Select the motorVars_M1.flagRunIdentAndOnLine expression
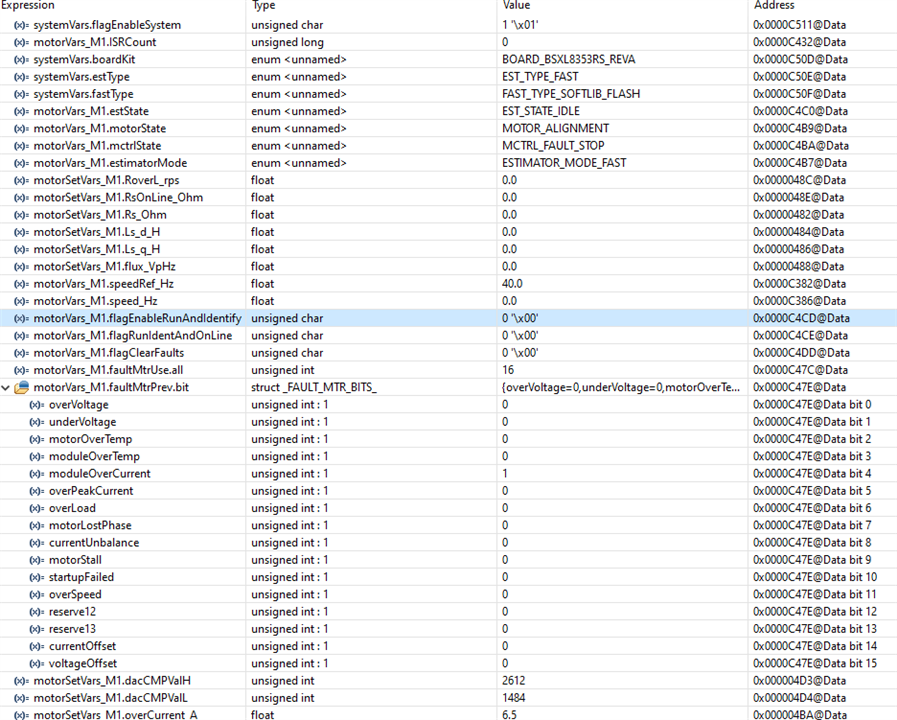897x720 pixels. (x=133, y=336)
